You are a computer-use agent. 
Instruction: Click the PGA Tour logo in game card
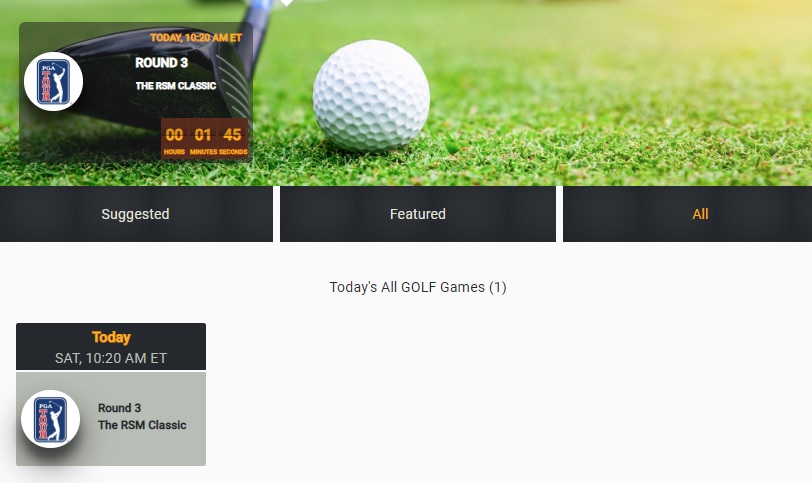click(x=50, y=419)
